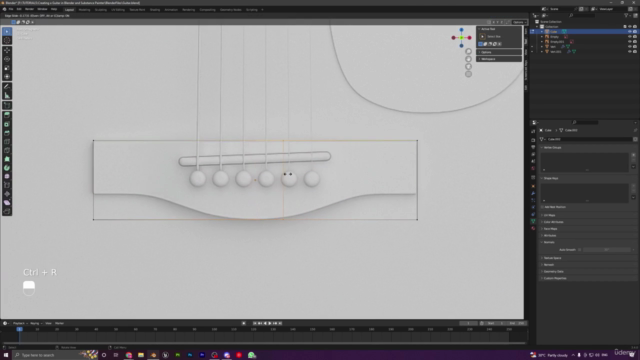Expand Options section in Active Tool panel
This screenshot has width=640, height=360.
pos(499,52)
